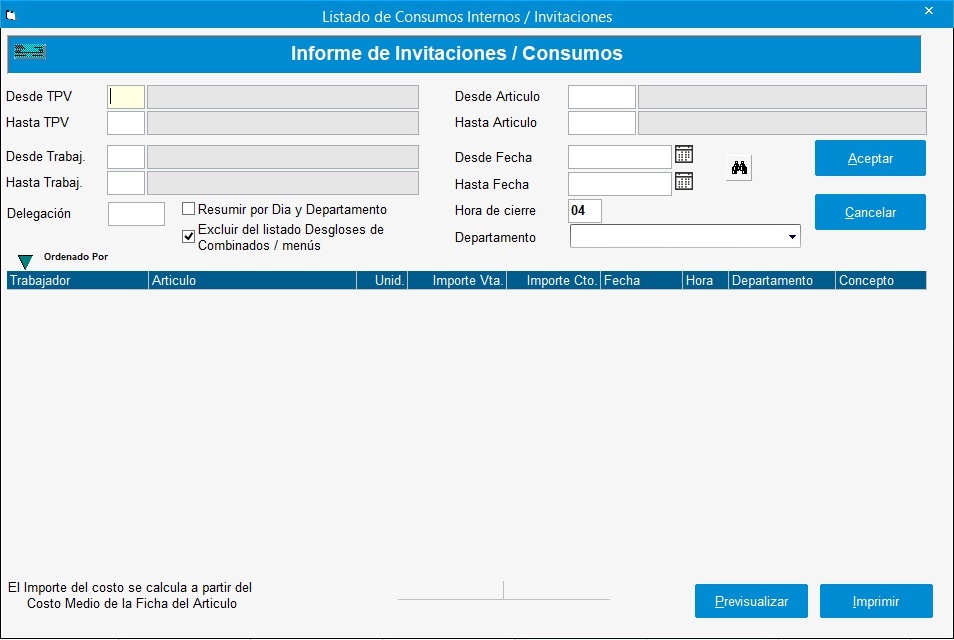
Task: Uncheck Excluir del listado Desgloses de Combinados
Action: pos(187,235)
